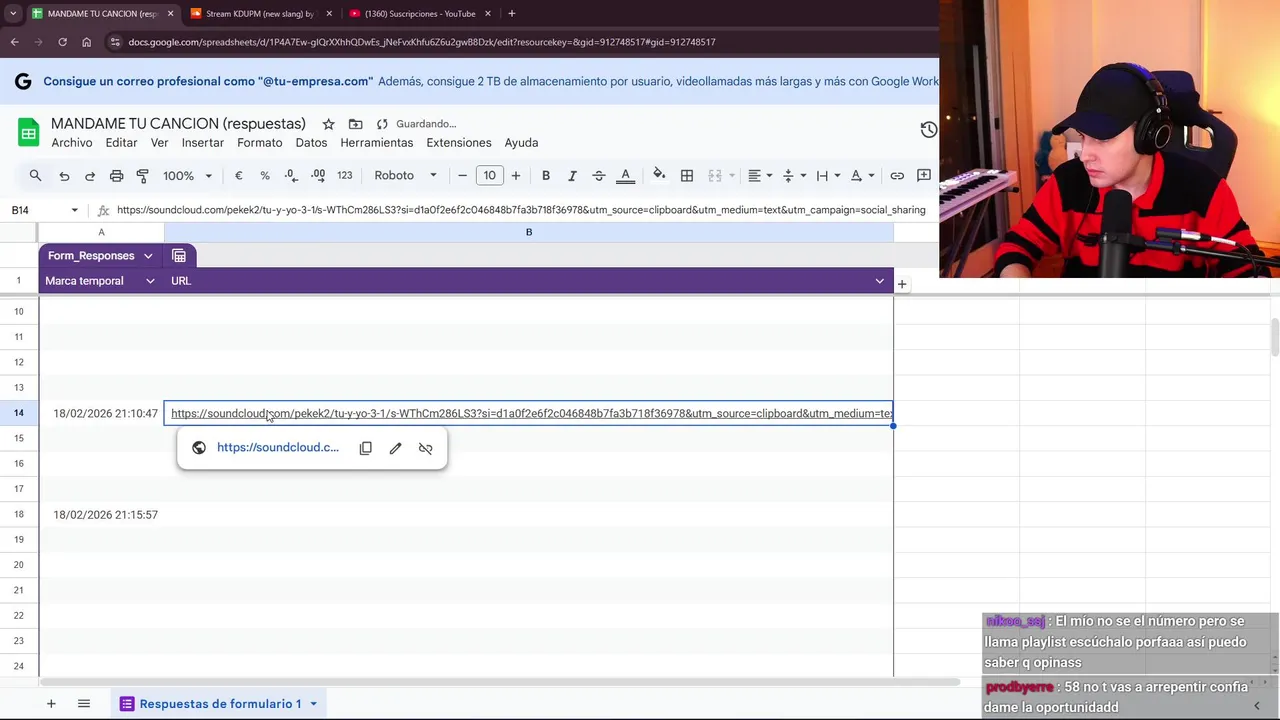Select cell with 18/02/2026 21:10:47
This screenshot has width=1280, height=720.
coord(101,413)
